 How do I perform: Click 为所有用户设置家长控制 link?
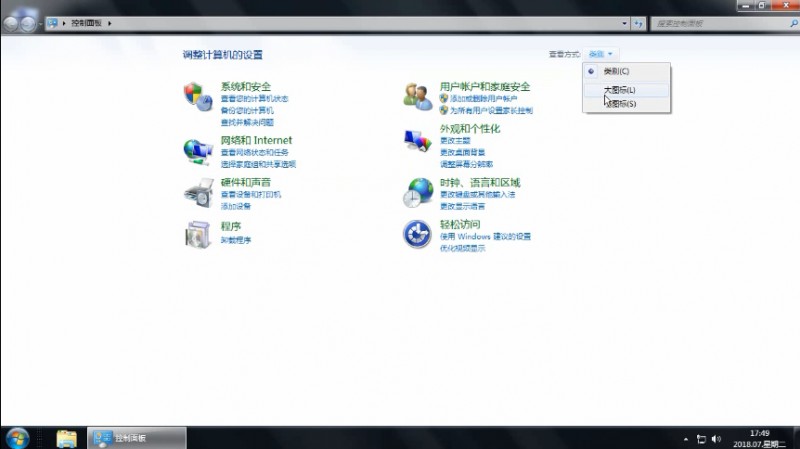491,110
